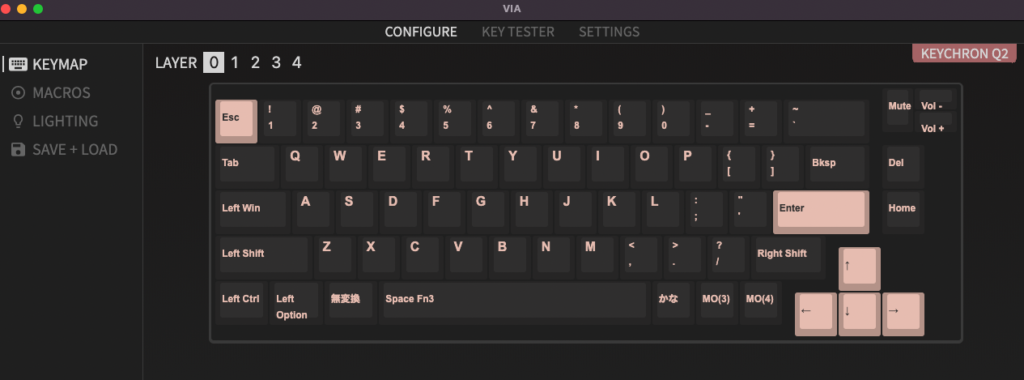Screen dimensions: 1024x380
Task: Open the Lighting section bulb icon
Action: click(18, 121)
